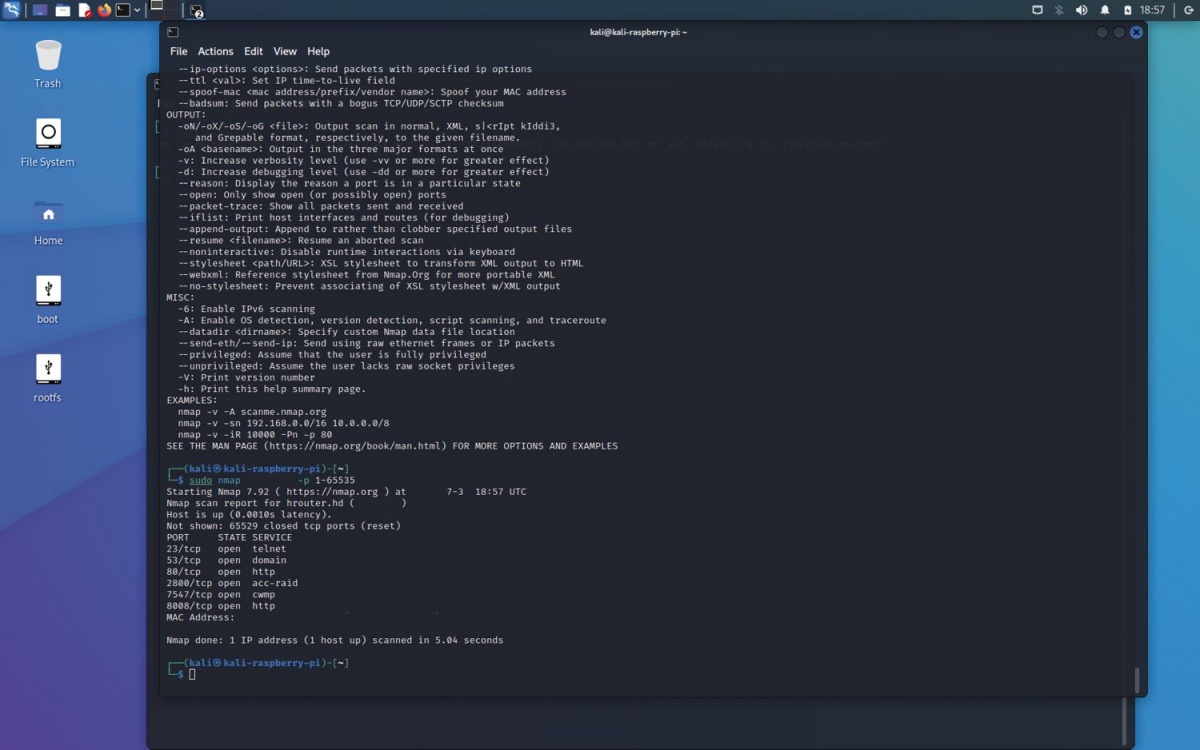Click the '--badsum' option line
Image resolution: width=1200 pixels, height=750 pixels.
tap(341, 103)
